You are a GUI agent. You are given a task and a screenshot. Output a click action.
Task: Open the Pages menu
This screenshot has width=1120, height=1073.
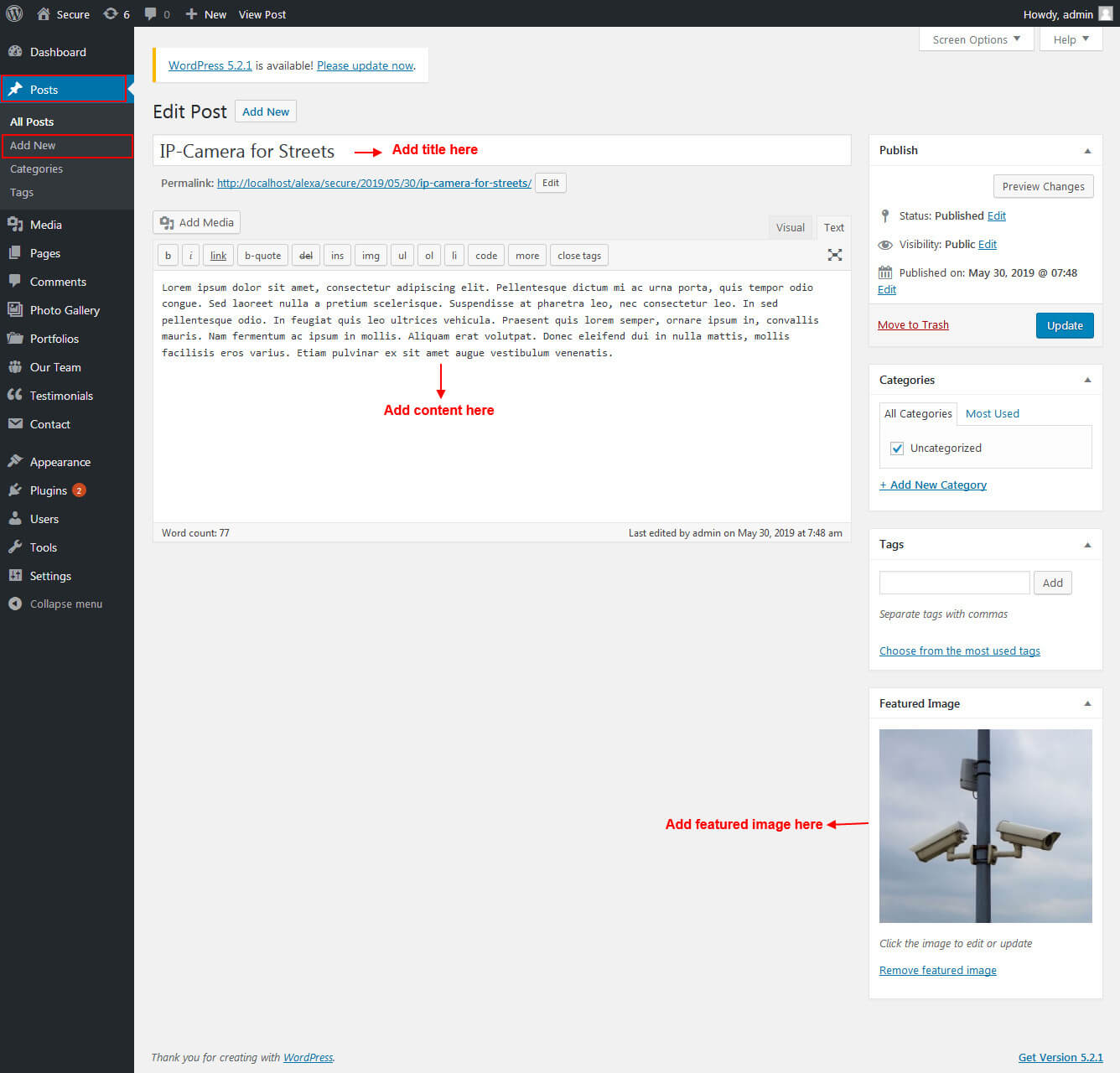point(67,253)
